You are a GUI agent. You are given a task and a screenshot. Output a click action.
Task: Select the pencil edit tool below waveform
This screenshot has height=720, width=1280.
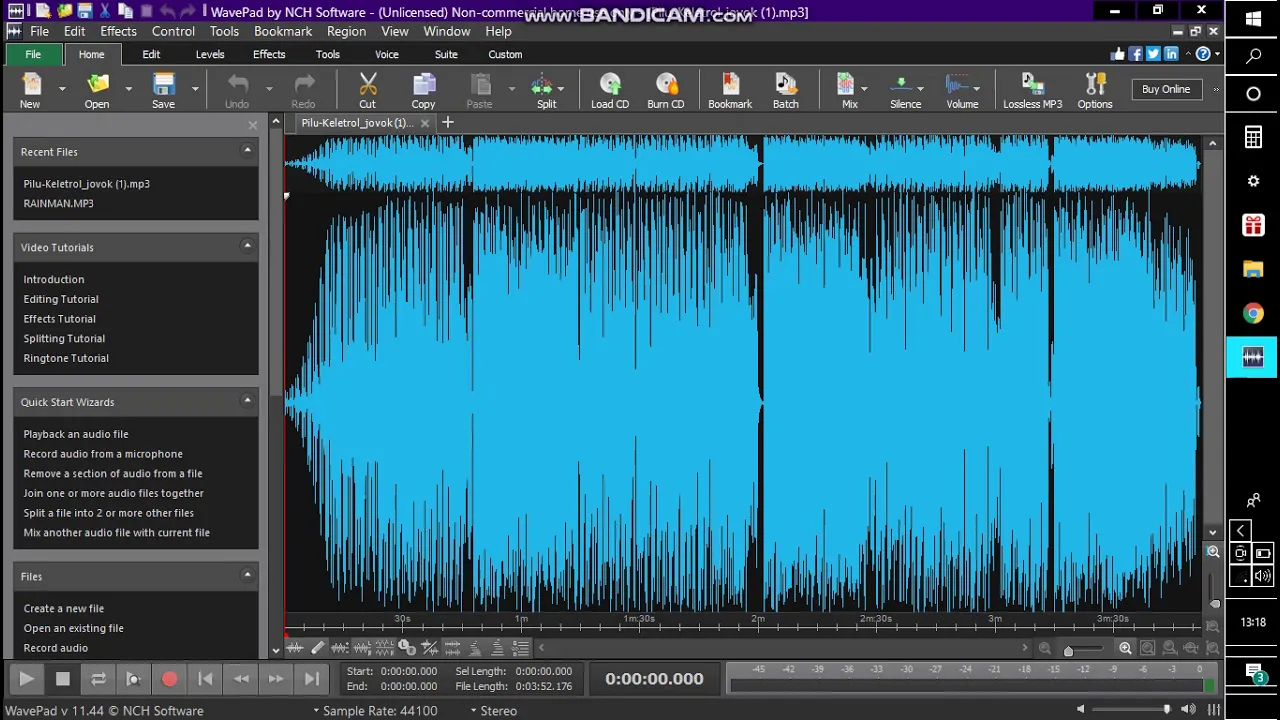pyautogui.click(x=317, y=648)
